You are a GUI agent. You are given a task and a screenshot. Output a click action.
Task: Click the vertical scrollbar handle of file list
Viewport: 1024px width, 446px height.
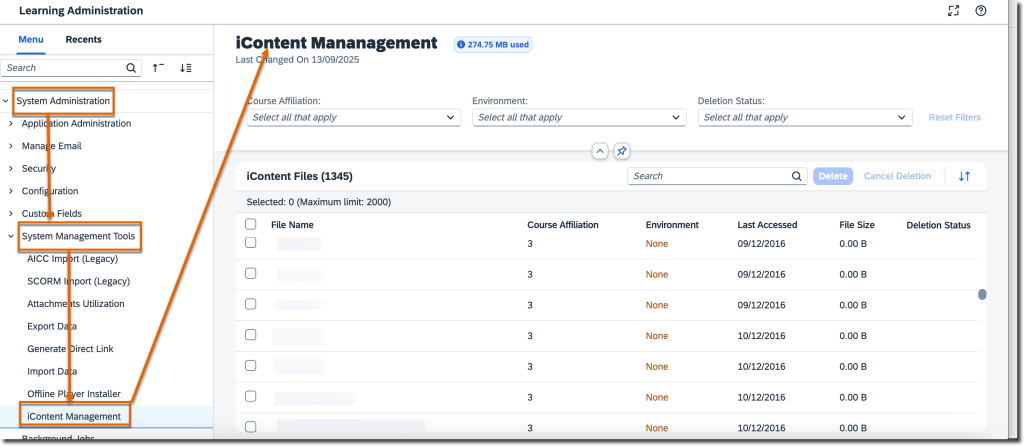982,294
